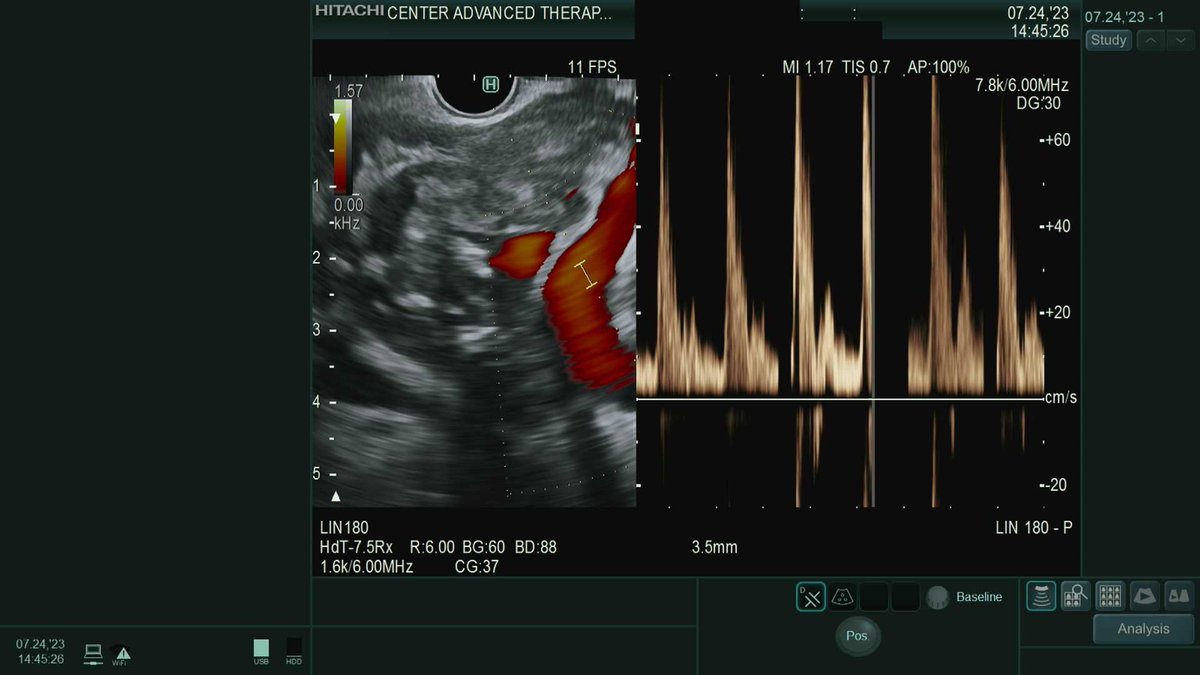Open the image search review icon
Viewport: 1200px width, 675px height.
pos(1075,596)
